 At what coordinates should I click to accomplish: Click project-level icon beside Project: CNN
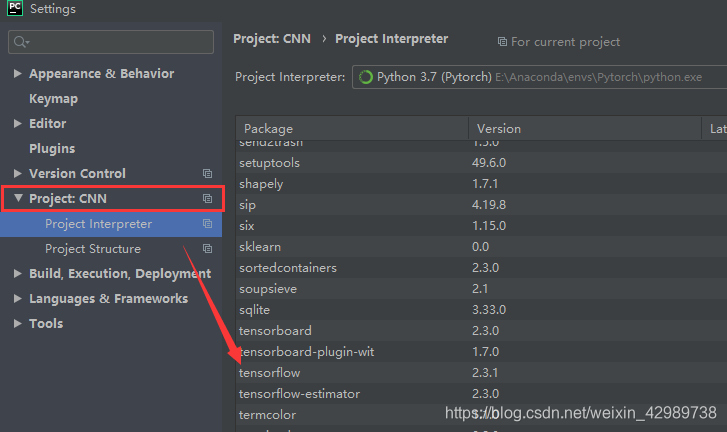tap(207, 198)
